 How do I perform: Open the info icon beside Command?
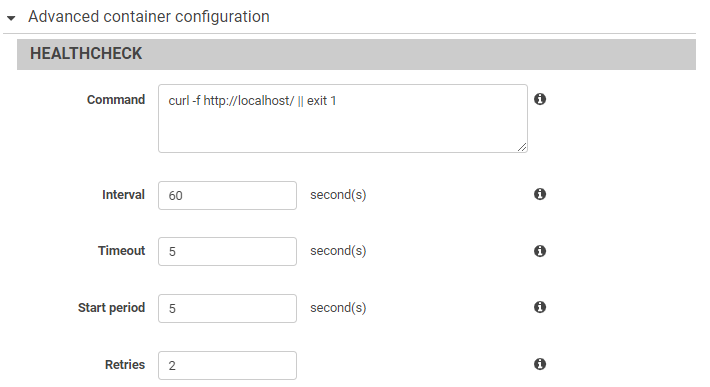540,99
